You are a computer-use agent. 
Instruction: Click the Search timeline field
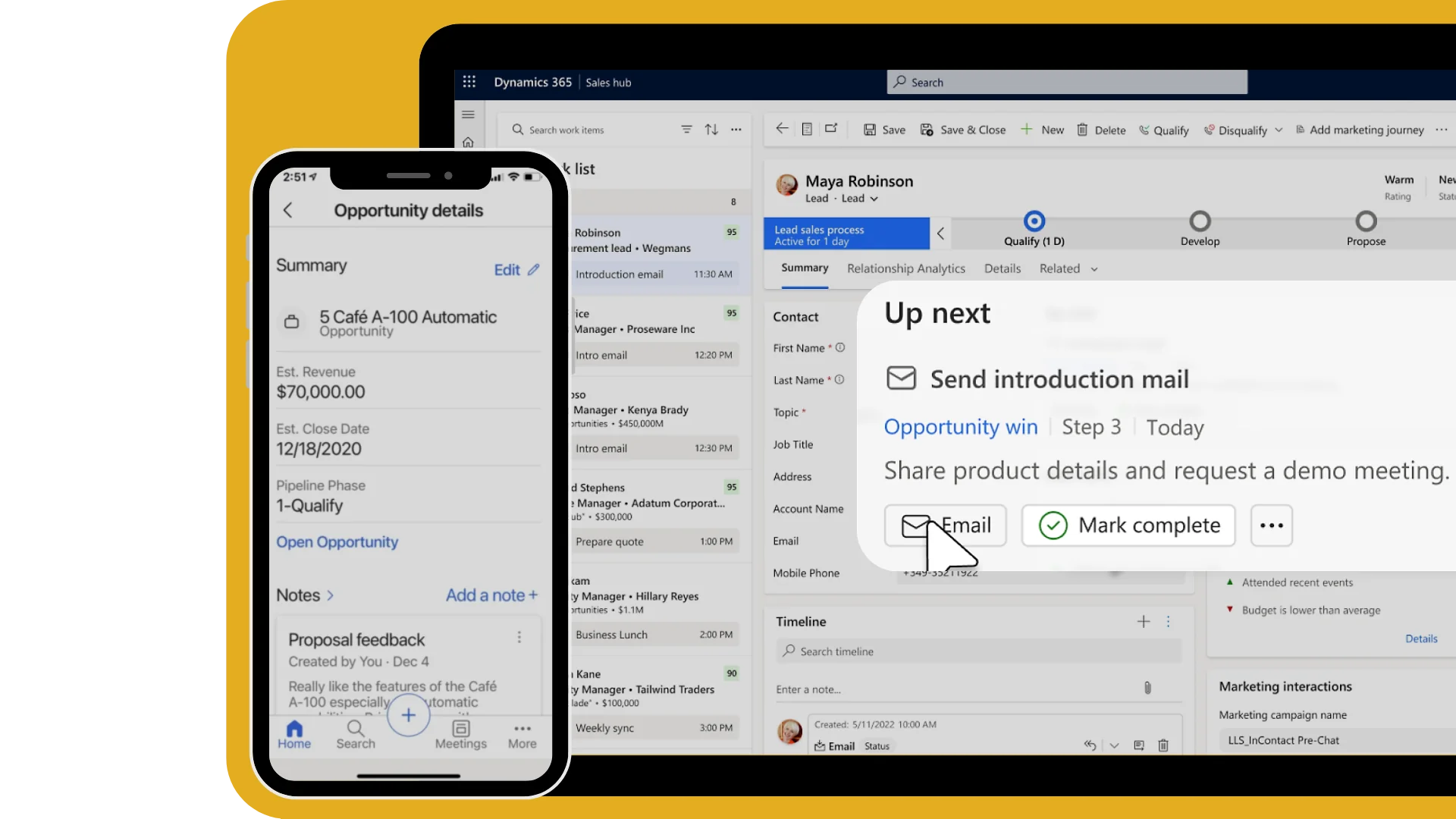978,651
